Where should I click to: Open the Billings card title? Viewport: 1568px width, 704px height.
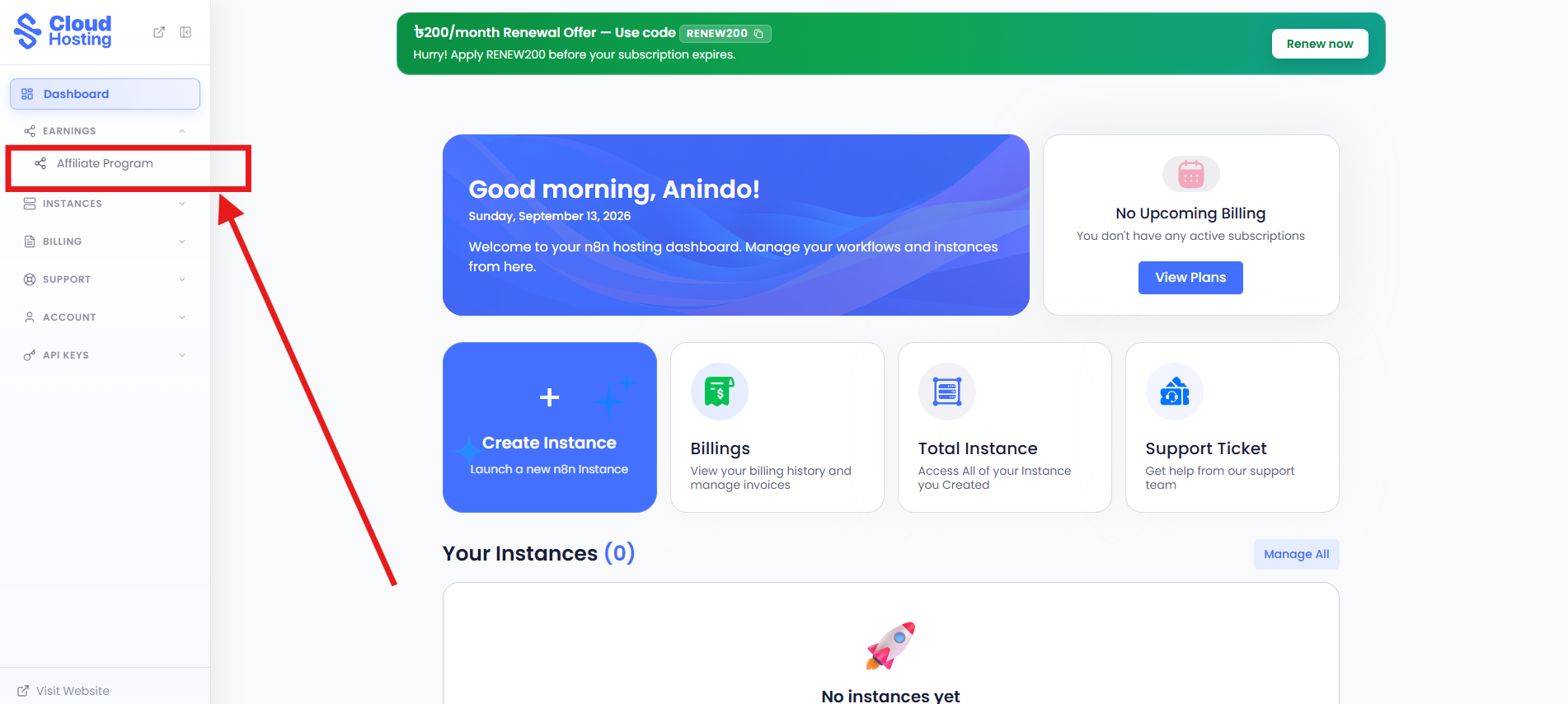click(x=721, y=448)
